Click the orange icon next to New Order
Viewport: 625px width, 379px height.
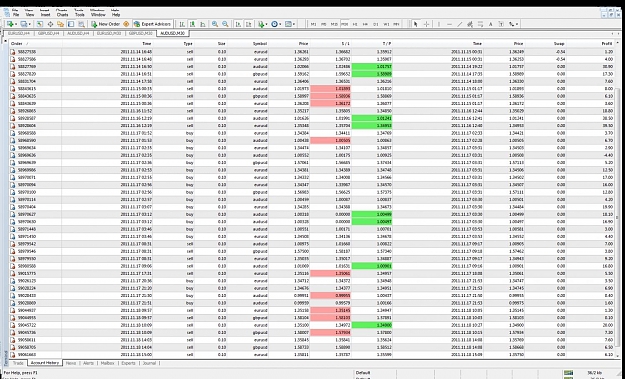click(x=126, y=24)
